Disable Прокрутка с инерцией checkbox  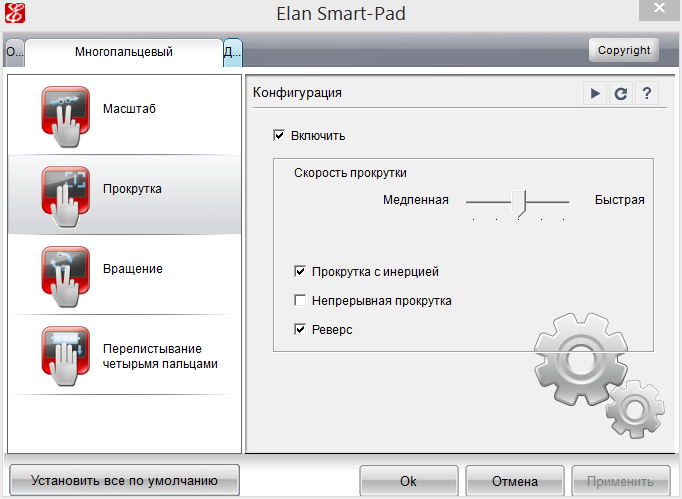point(300,271)
